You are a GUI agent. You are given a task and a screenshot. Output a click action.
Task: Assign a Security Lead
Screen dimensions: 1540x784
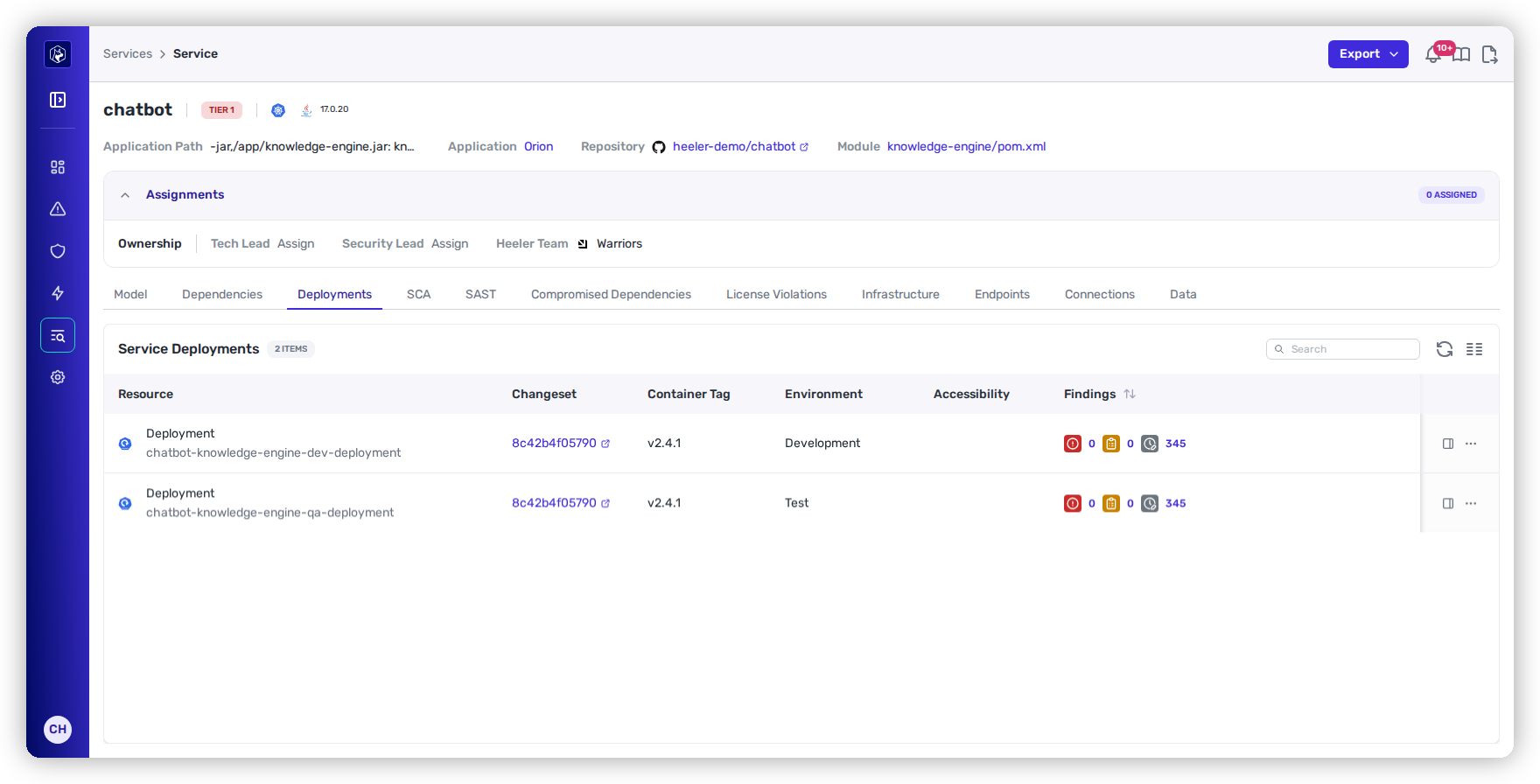click(450, 244)
